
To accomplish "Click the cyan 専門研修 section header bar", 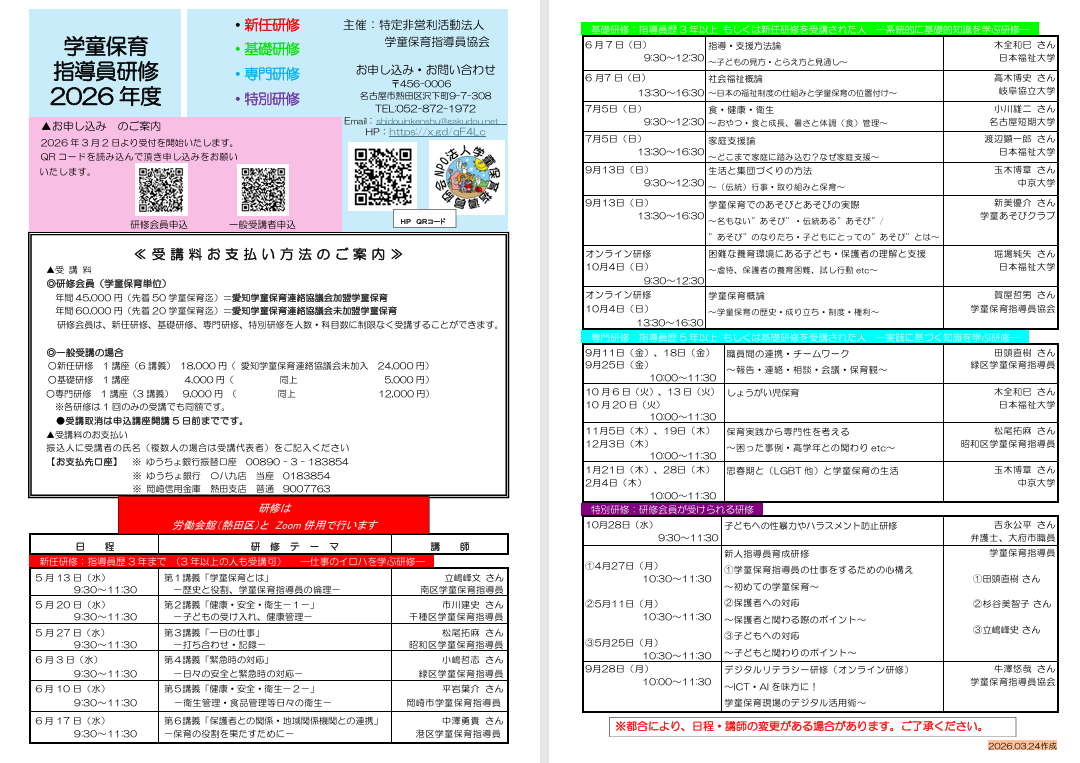I will point(810,338).
